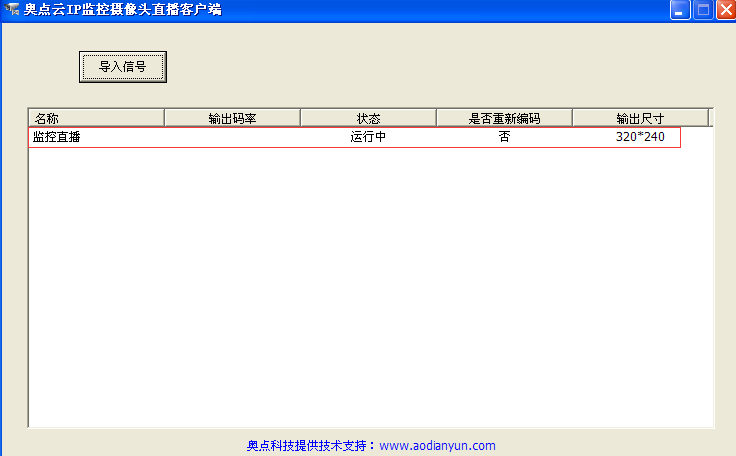
Task: Click the camera app icon in title bar
Action: (x=11, y=9)
